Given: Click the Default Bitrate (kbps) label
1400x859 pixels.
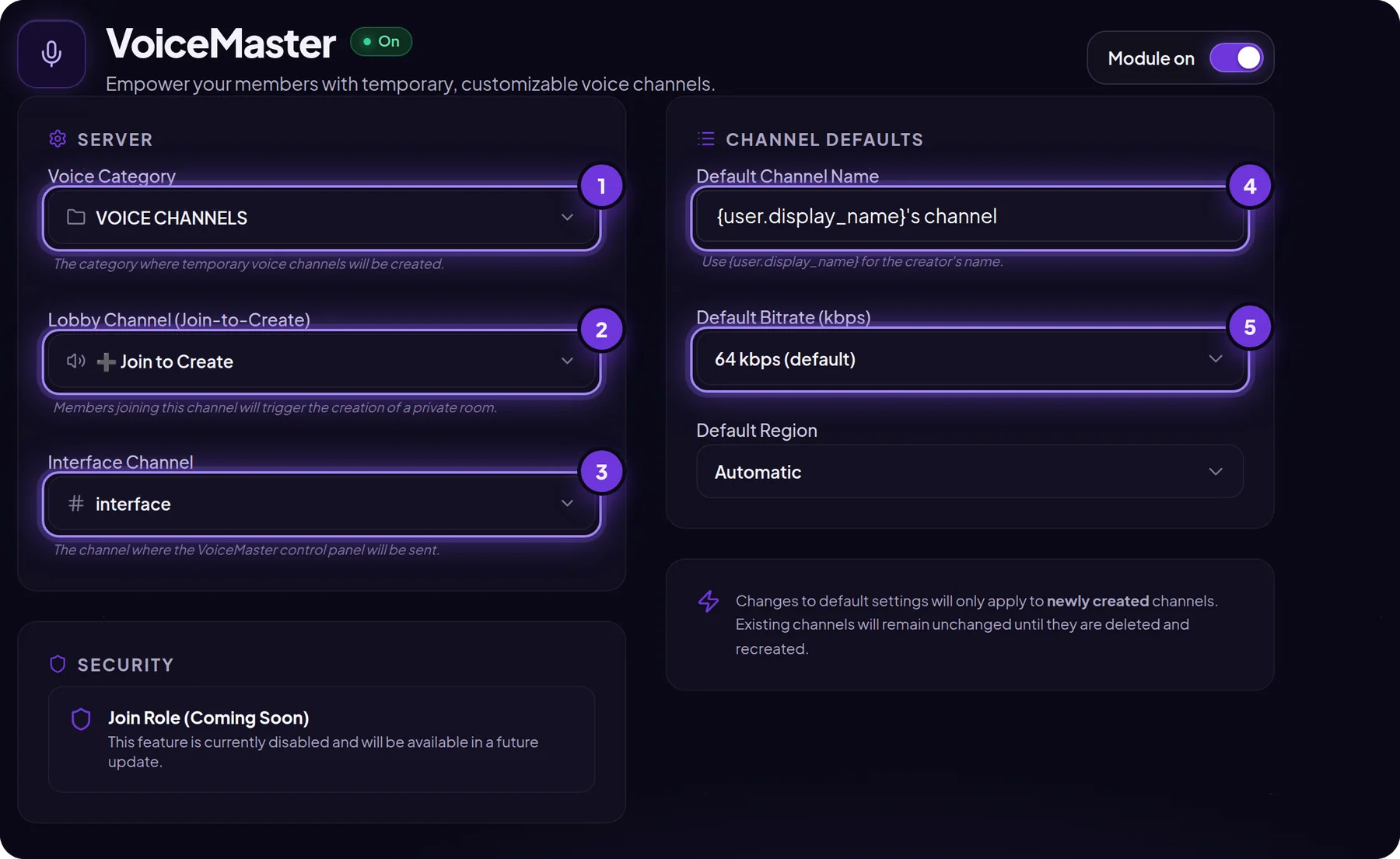Looking at the screenshot, I should pyautogui.click(x=784, y=317).
